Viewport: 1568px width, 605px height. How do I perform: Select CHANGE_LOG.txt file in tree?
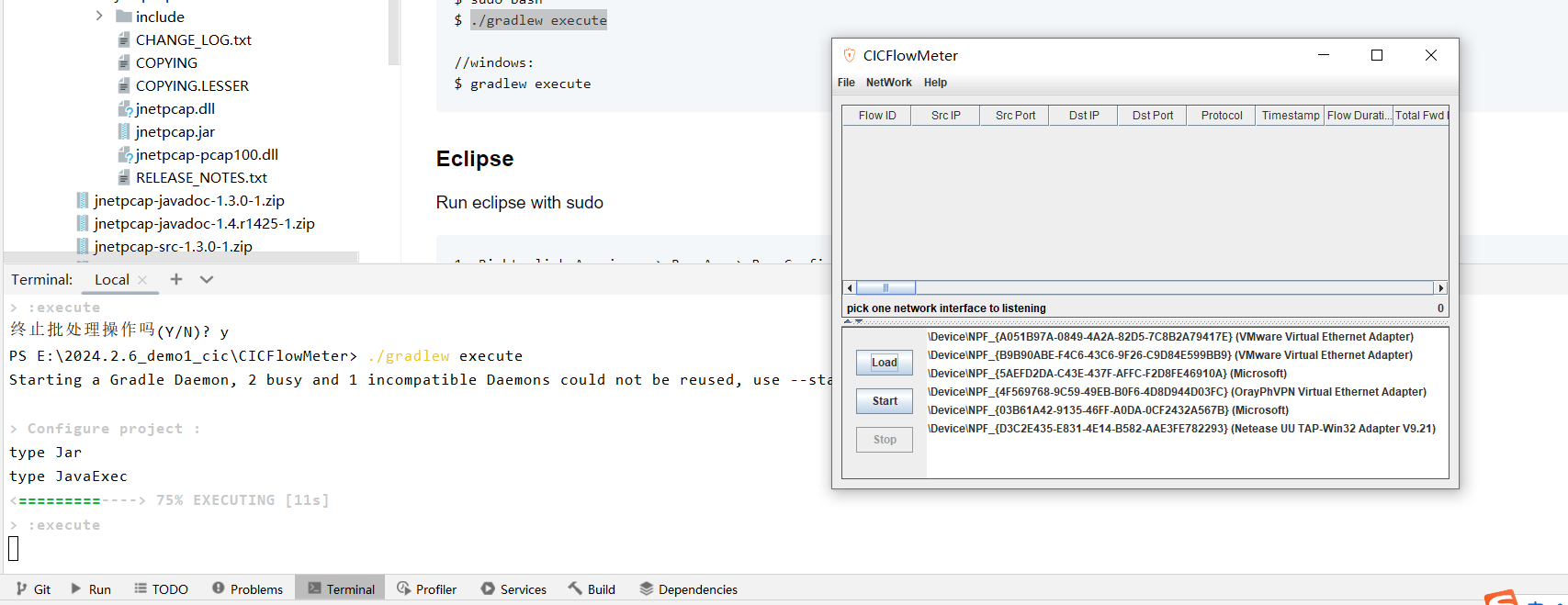[193, 39]
